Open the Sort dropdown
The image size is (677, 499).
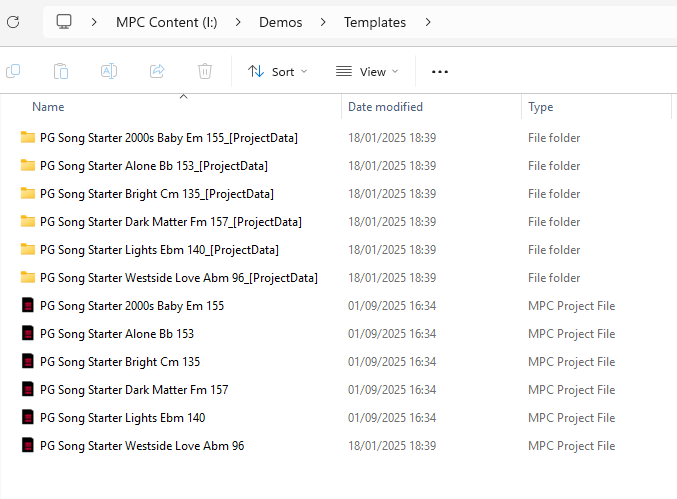(278, 72)
